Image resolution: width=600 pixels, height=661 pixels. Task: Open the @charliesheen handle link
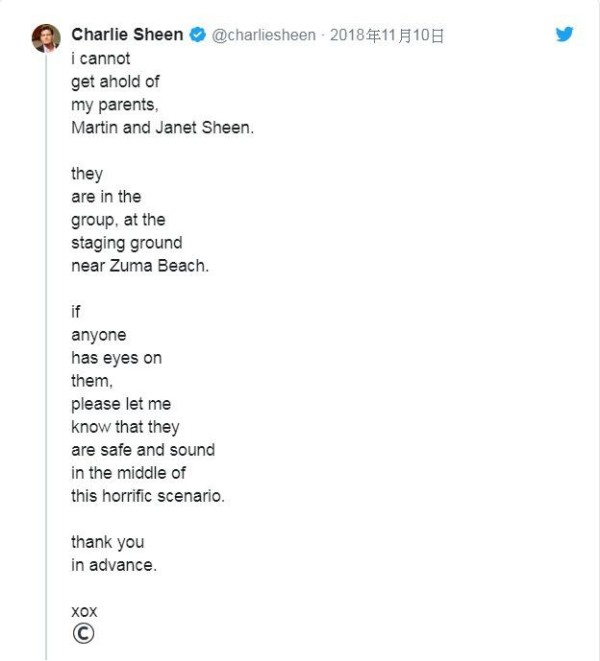click(263, 35)
